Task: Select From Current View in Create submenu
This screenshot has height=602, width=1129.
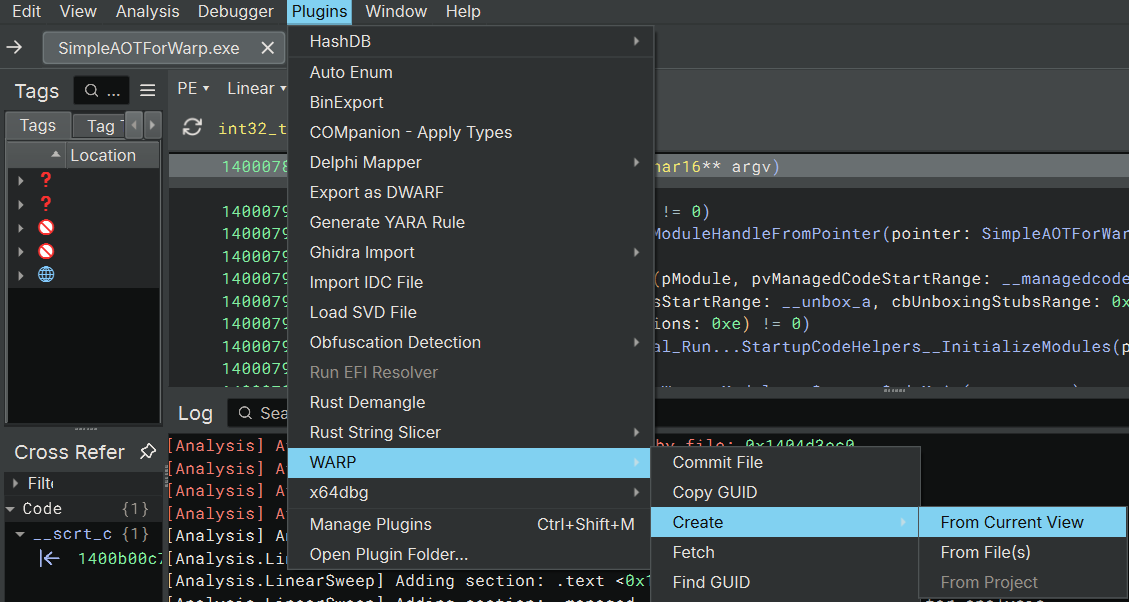Action: tap(1011, 522)
